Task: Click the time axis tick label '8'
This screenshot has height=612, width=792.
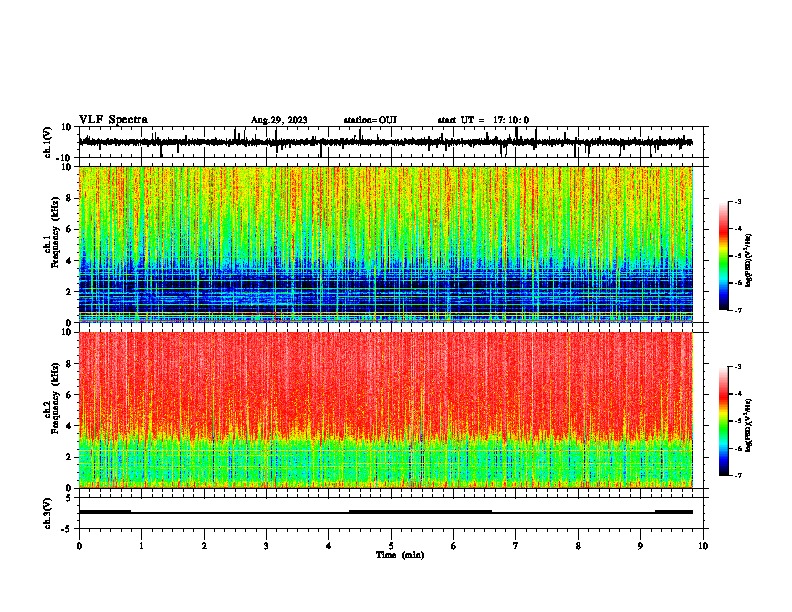Action: [x=578, y=546]
